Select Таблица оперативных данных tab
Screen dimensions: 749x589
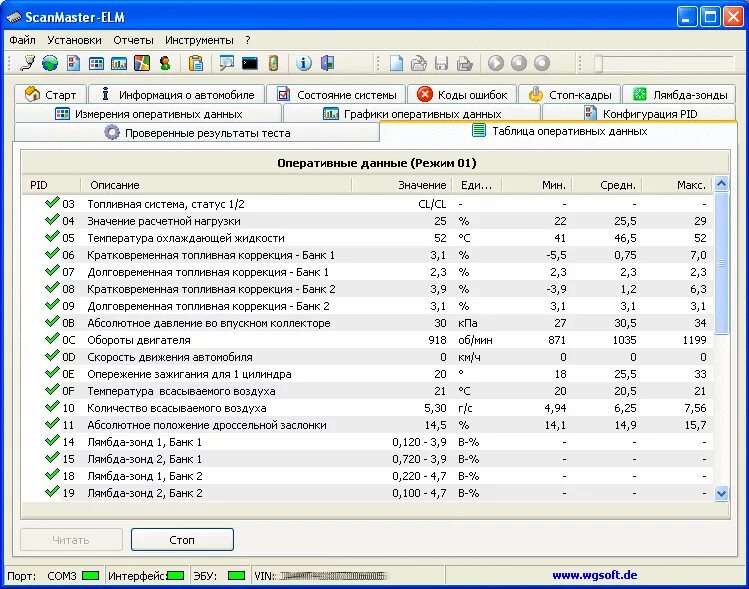click(559, 131)
